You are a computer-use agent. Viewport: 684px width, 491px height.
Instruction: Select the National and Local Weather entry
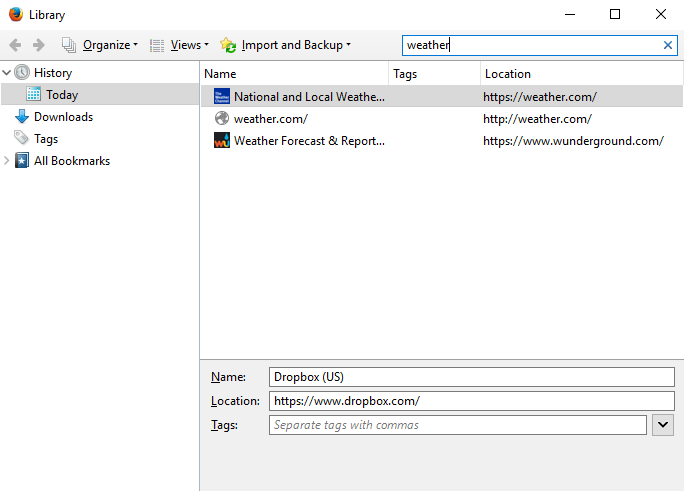pos(442,96)
